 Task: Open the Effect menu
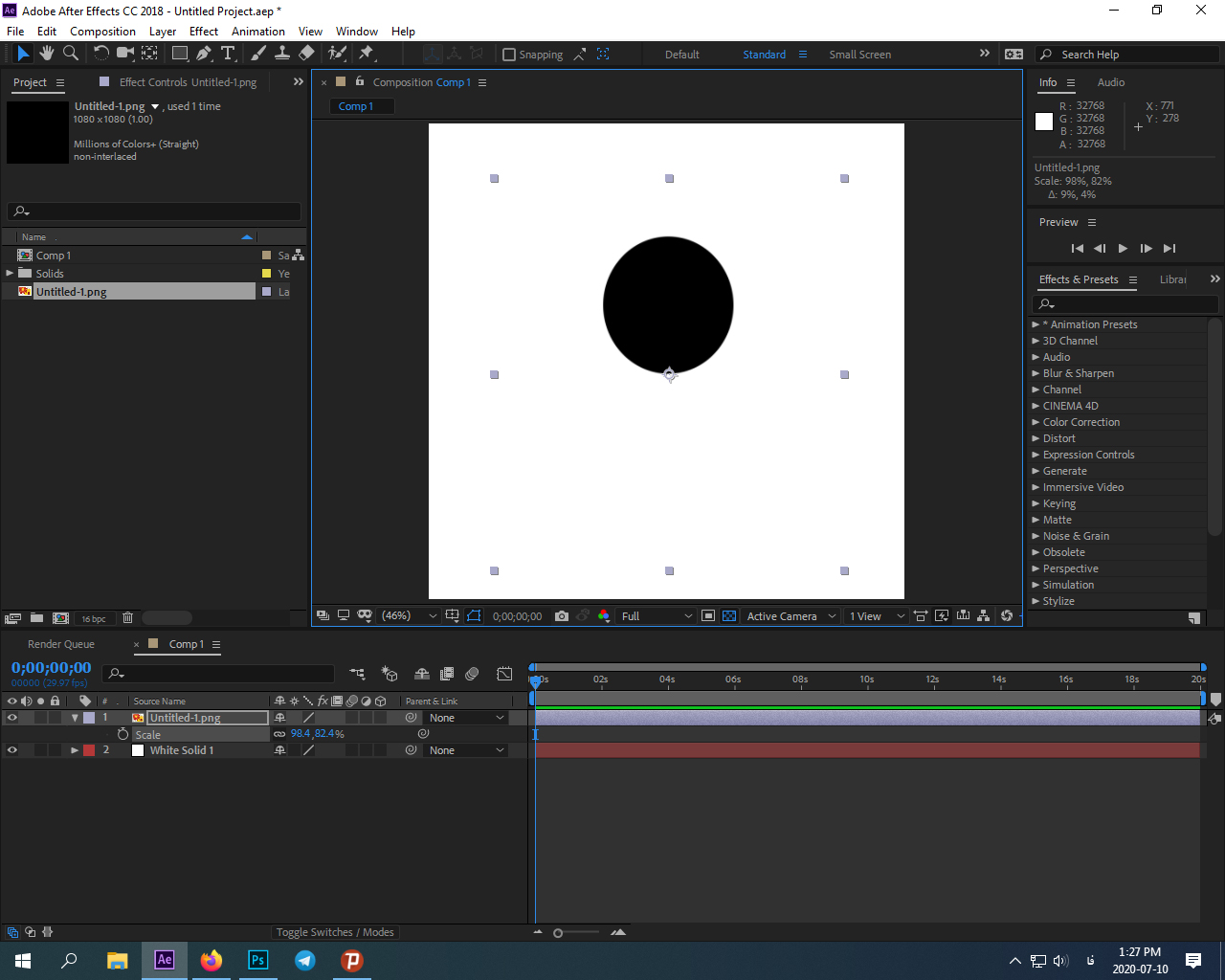204,32
